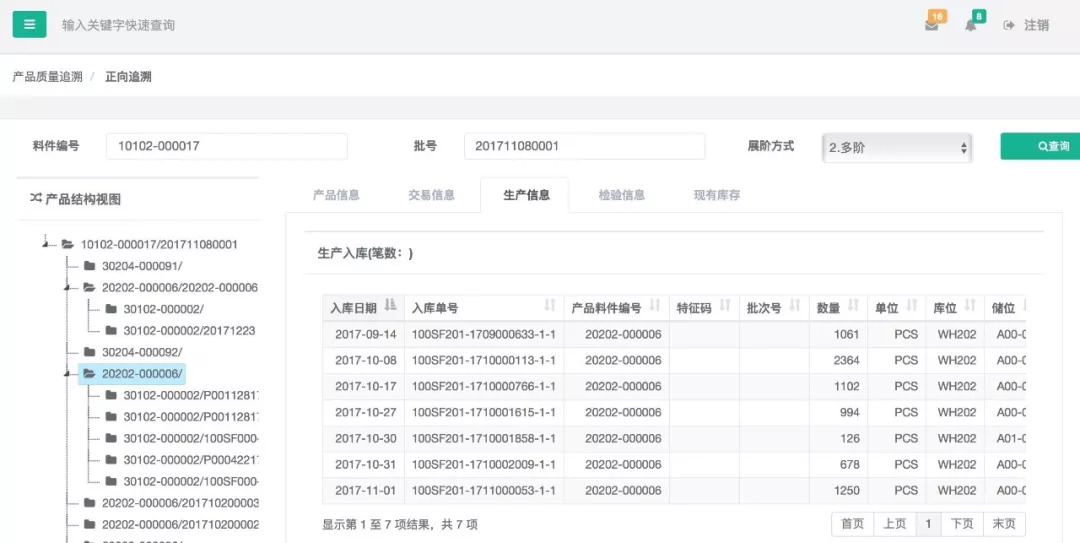1080x543 pixels.
Task: Collapse the root node 10102-000017/201711080001
Action: 46,244
